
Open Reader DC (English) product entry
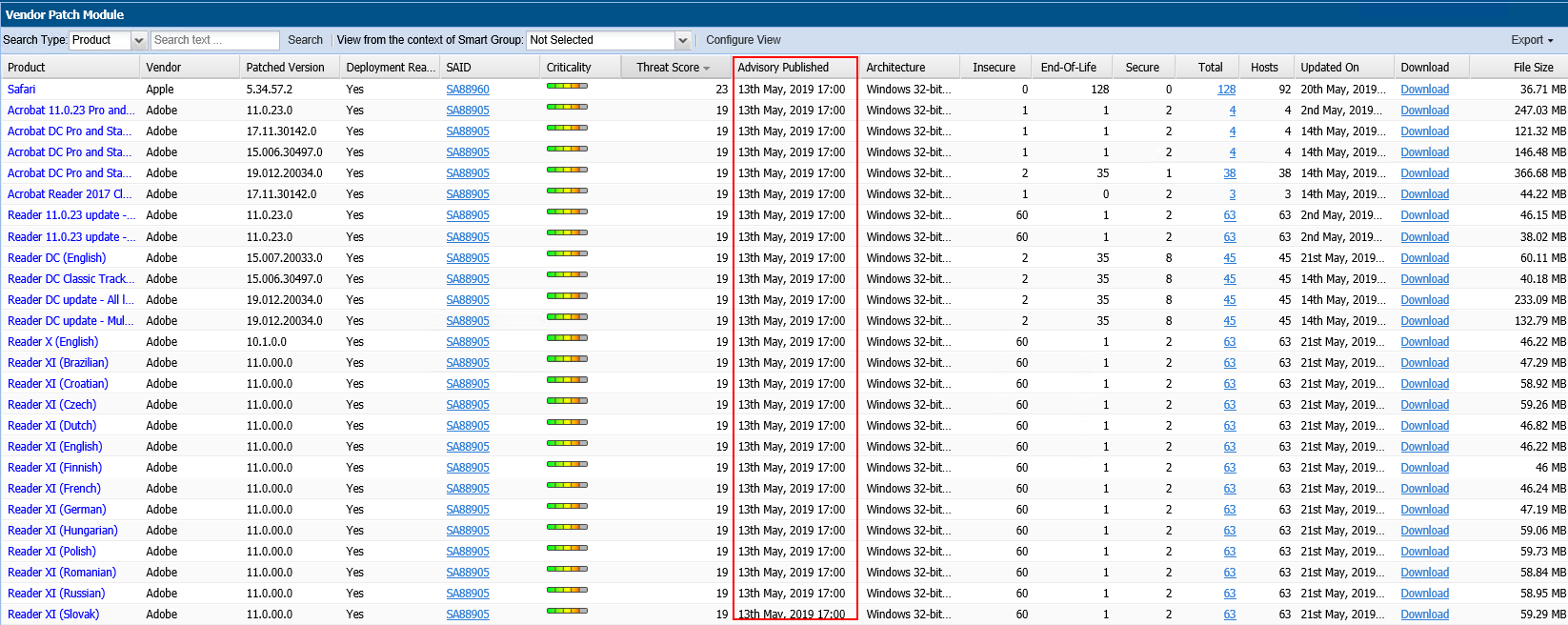coord(57,258)
